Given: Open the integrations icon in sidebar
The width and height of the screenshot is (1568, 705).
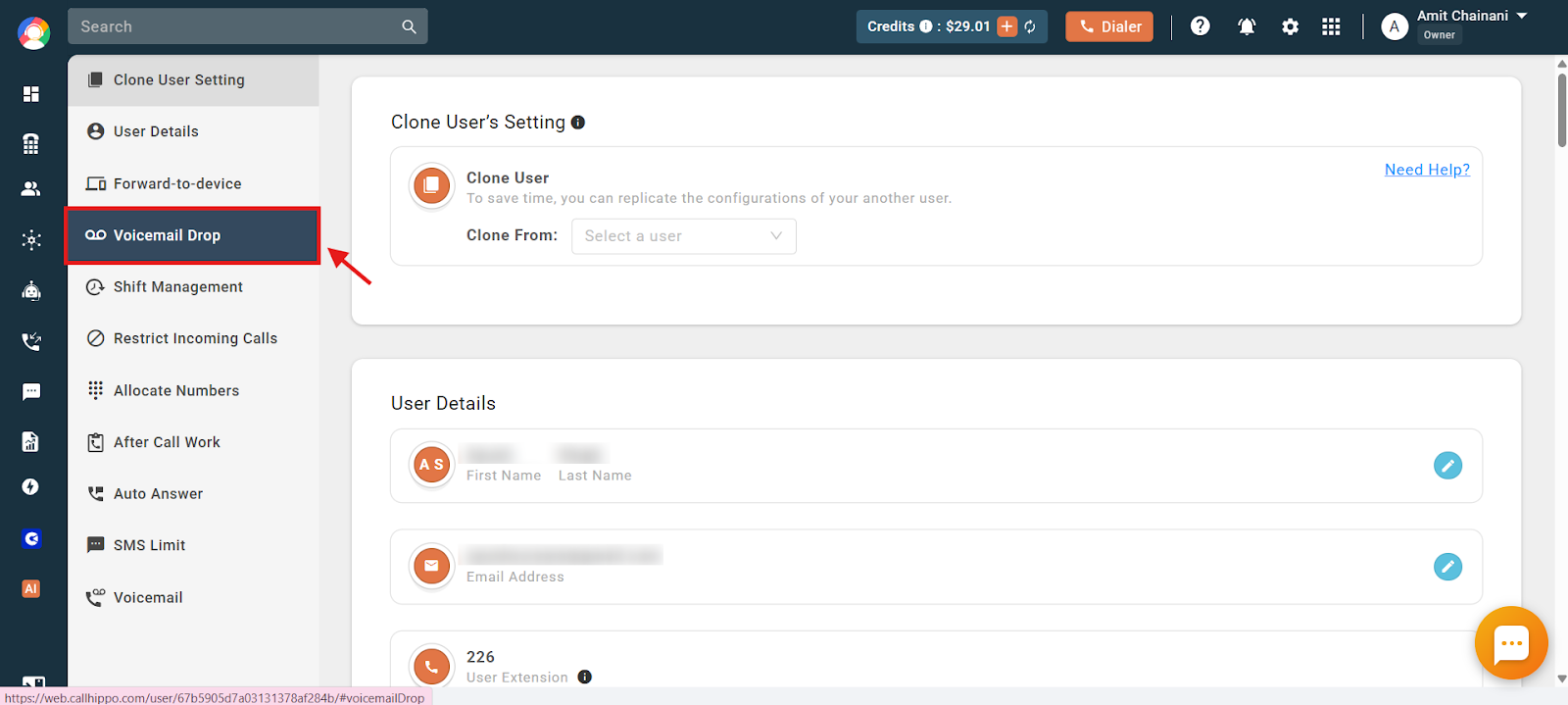Looking at the screenshot, I should tap(31, 240).
